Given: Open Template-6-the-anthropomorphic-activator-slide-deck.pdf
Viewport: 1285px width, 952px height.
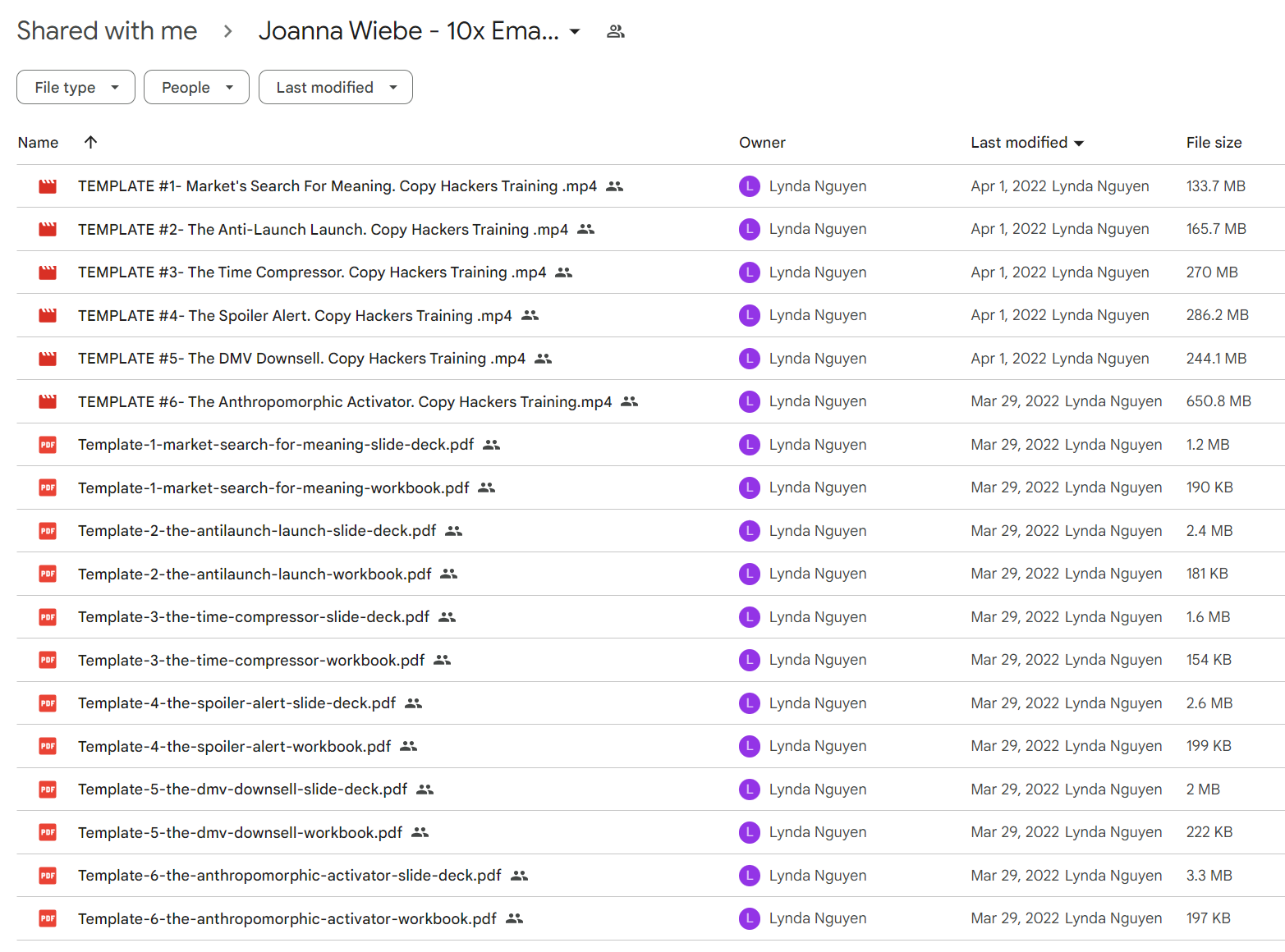Looking at the screenshot, I should point(290,876).
